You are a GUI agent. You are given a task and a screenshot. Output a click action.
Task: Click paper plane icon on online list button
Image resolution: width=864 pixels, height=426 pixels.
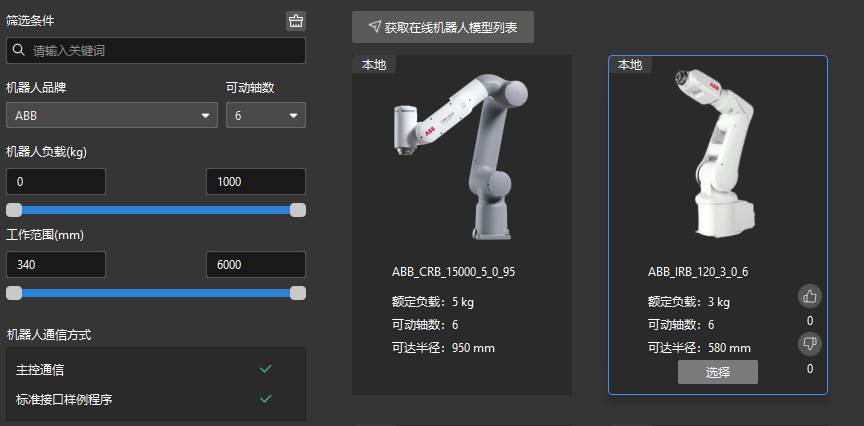click(x=375, y=26)
